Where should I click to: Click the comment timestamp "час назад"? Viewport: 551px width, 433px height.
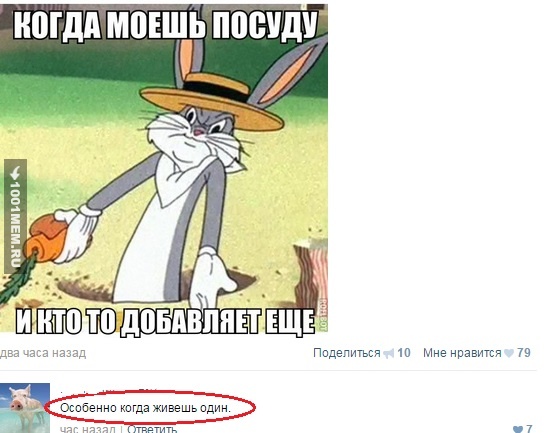87,429
